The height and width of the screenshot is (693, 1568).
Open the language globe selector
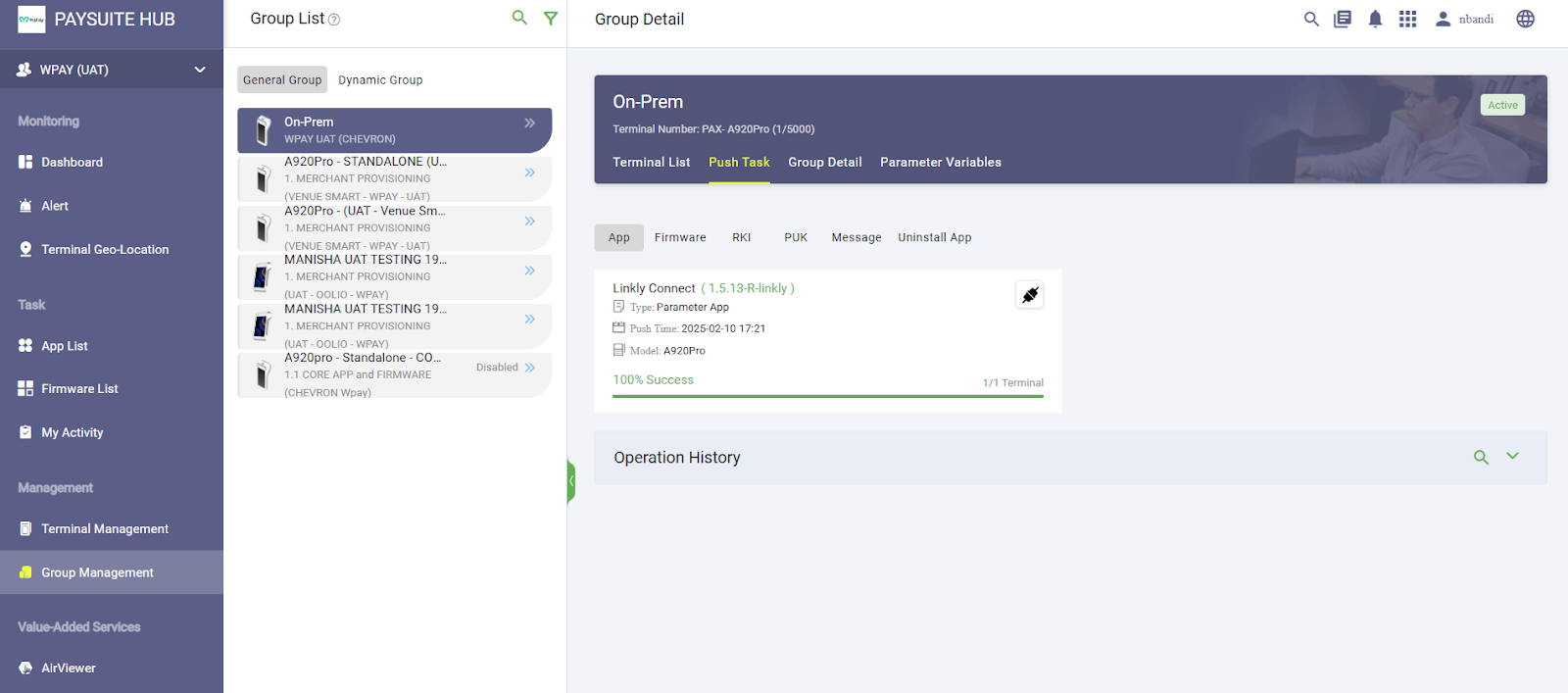pyautogui.click(x=1525, y=19)
